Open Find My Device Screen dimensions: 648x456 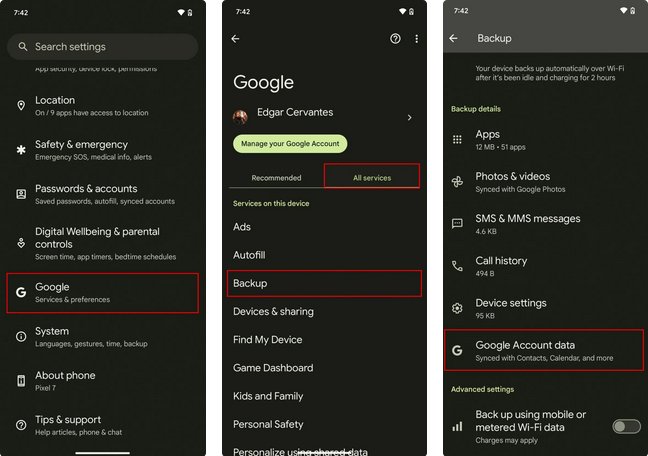[268, 340]
